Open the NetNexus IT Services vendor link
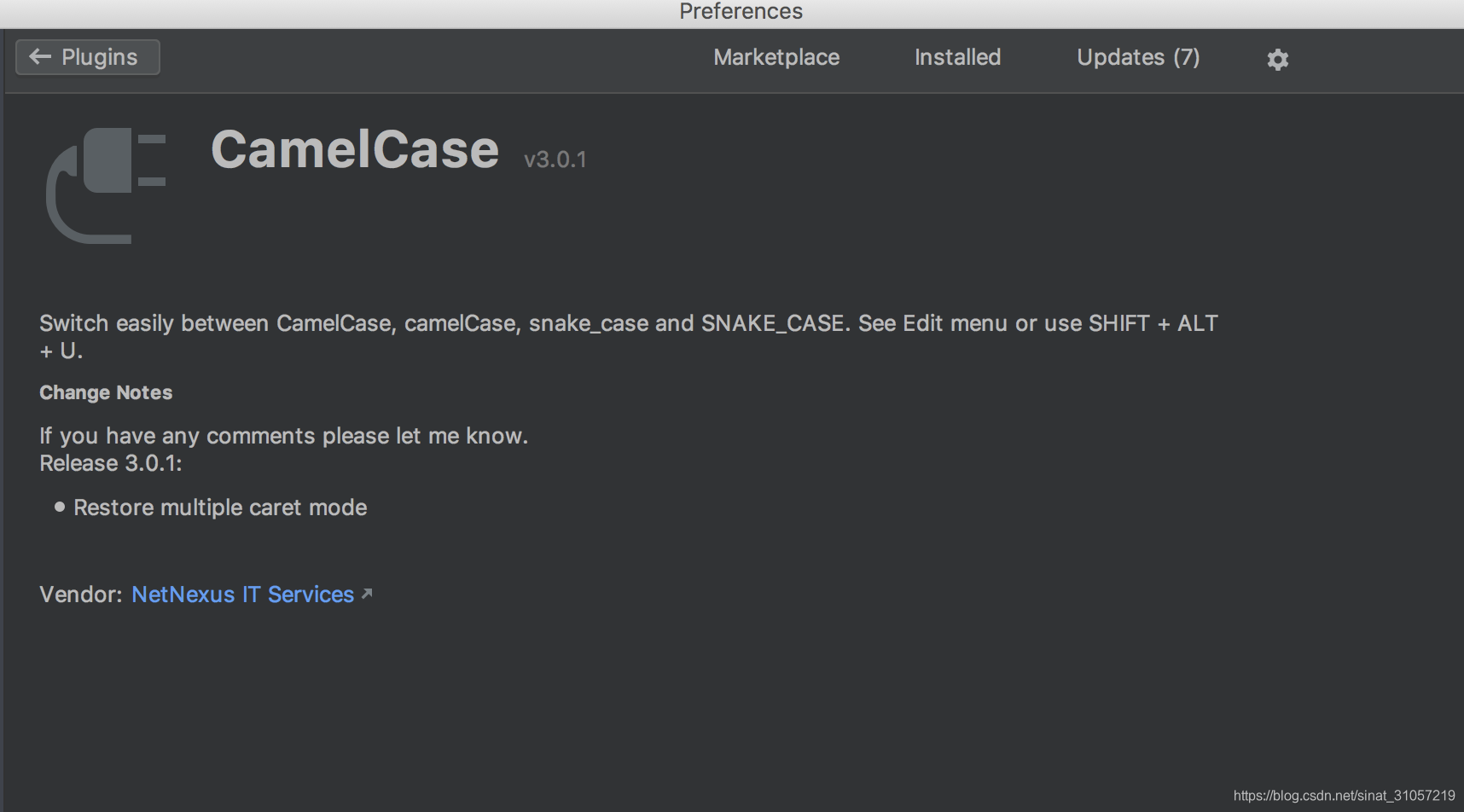Screen dimensions: 1464x812 (242, 594)
